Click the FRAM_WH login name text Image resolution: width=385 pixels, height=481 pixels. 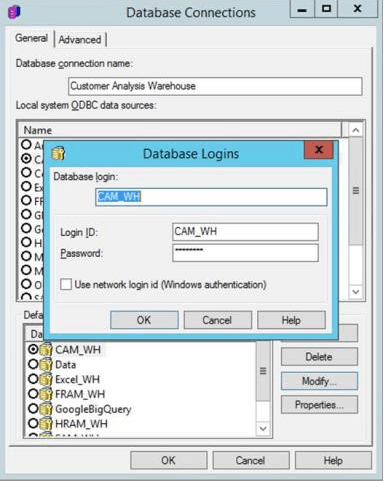(80, 394)
